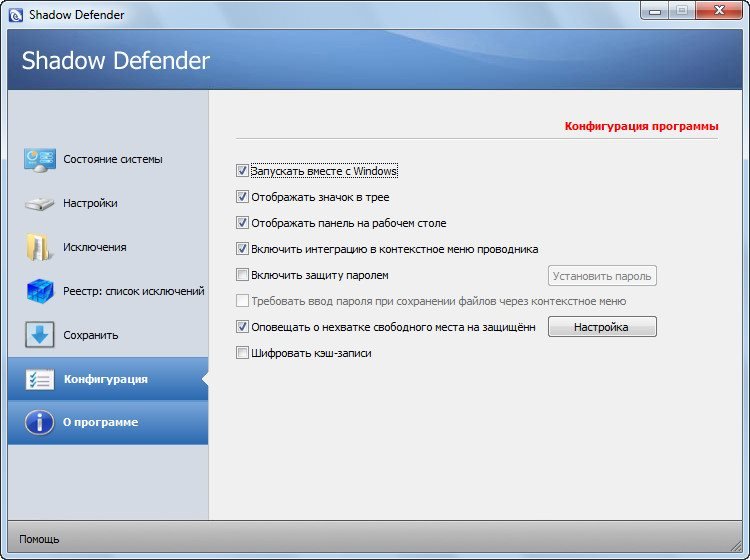Open Состояние системы section

pyautogui.click(x=113, y=159)
